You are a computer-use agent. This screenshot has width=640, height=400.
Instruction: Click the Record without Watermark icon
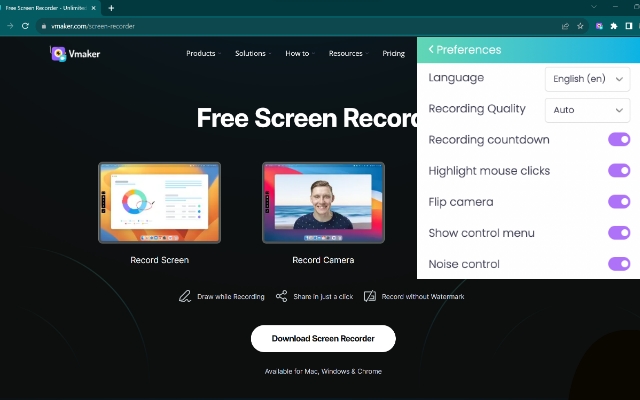click(370, 297)
